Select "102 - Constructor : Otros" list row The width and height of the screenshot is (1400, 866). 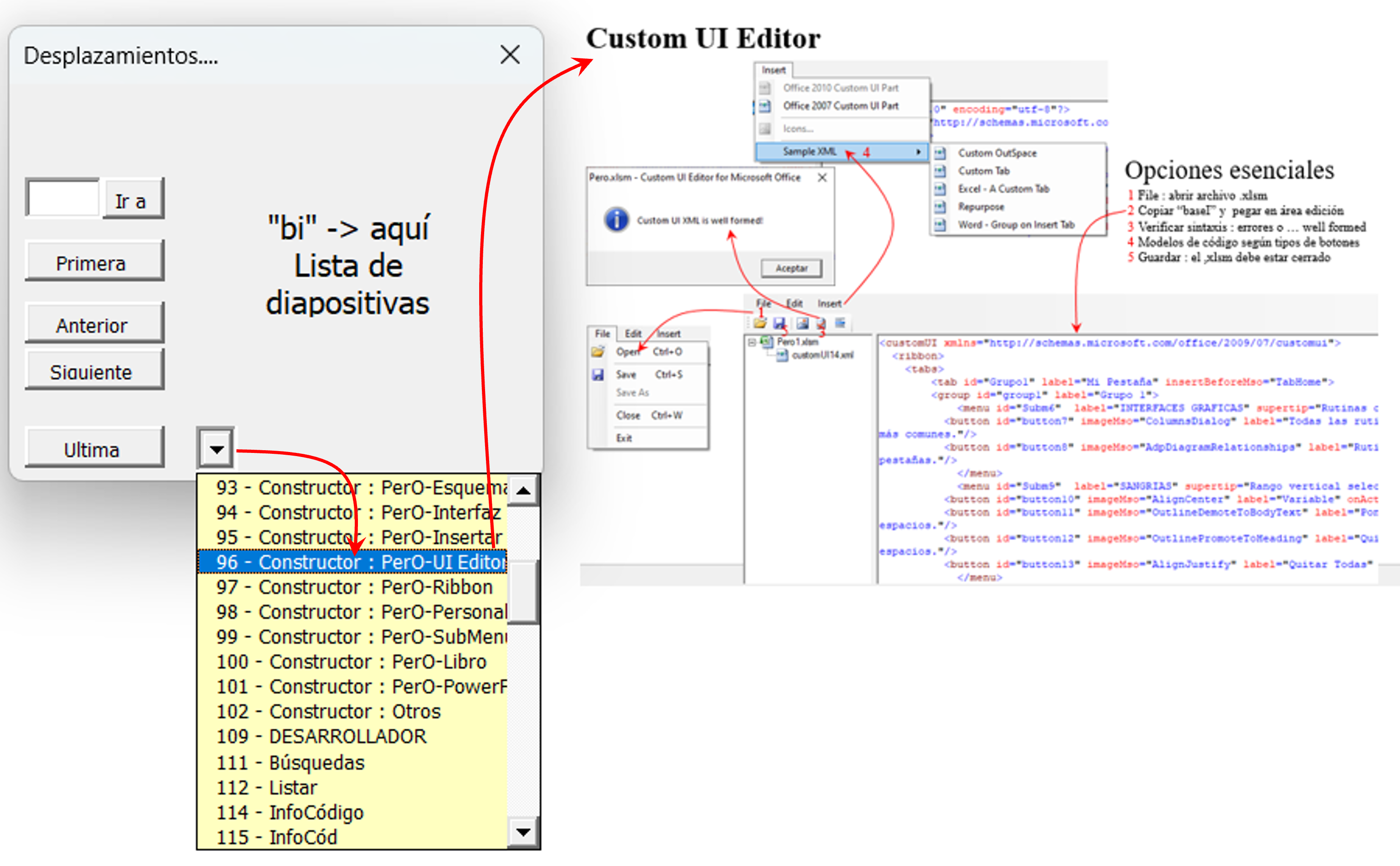(353, 711)
